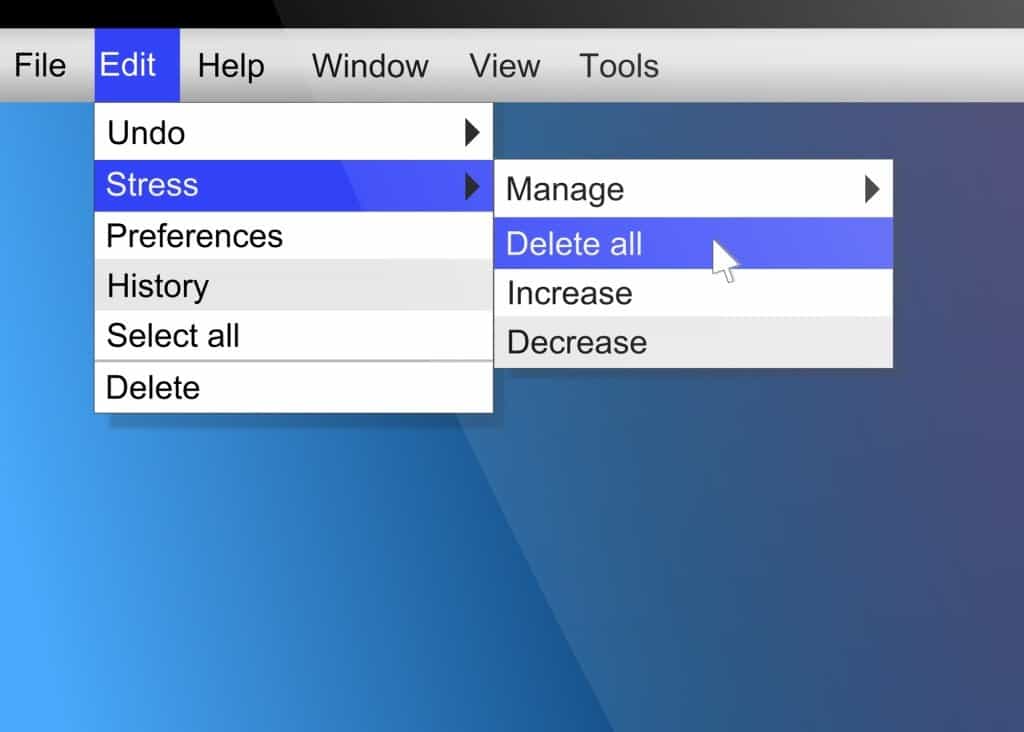Expand the Undo submenu arrow
1024x732 pixels.
[473, 132]
